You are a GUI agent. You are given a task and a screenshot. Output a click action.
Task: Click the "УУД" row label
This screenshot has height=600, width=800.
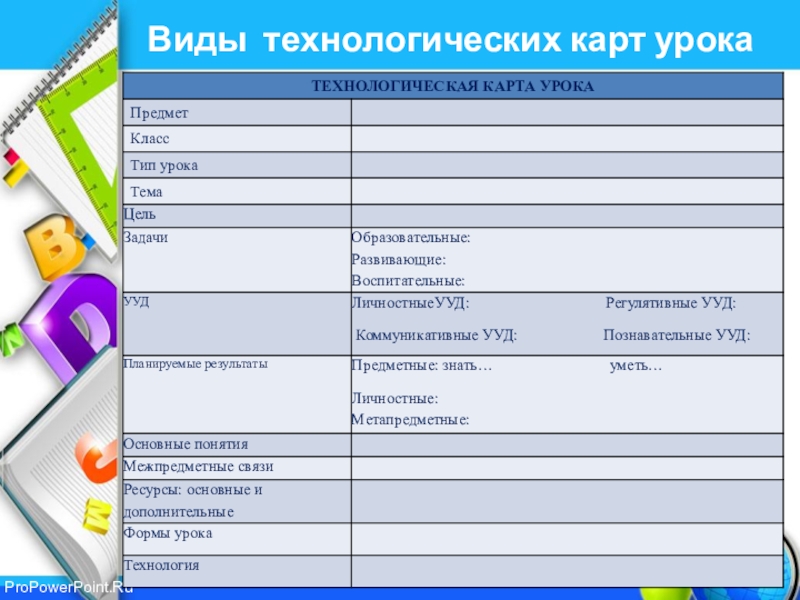pyautogui.click(x=136, y=302)
